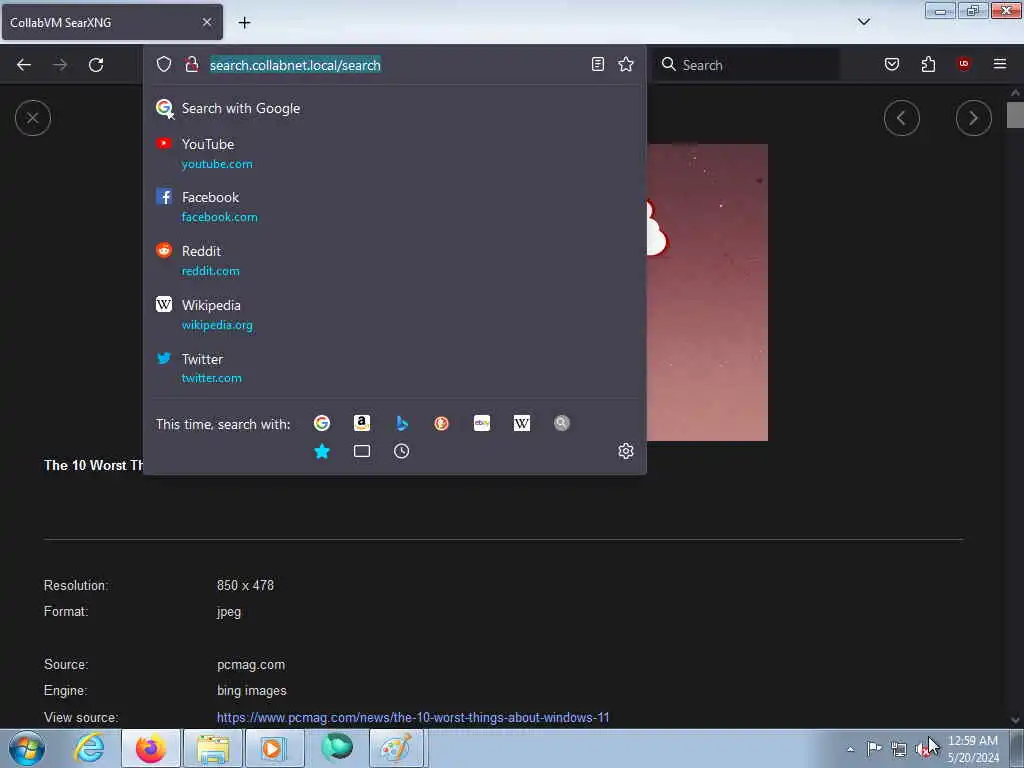Search this time with DuckDuckGo icon
1024x768 pixels.
441,423
